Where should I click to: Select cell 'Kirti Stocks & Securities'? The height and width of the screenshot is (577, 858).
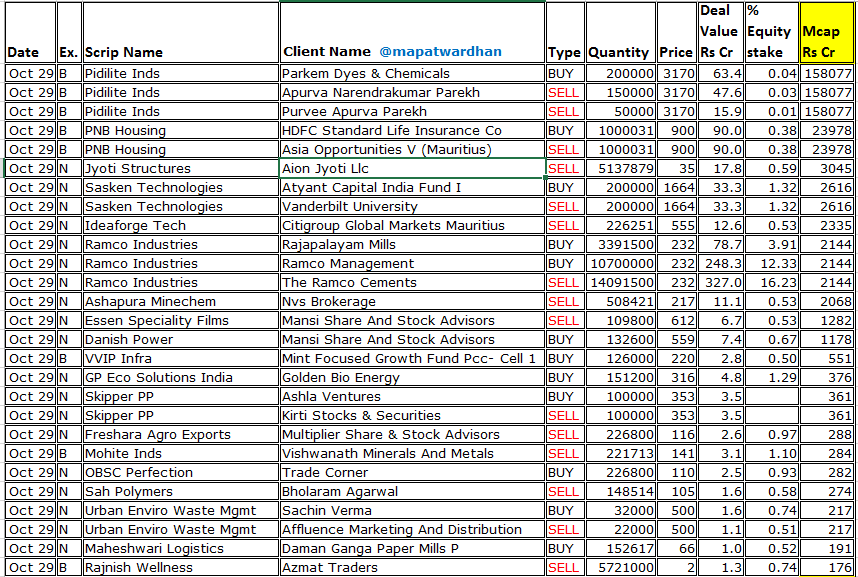click(412, 416)
